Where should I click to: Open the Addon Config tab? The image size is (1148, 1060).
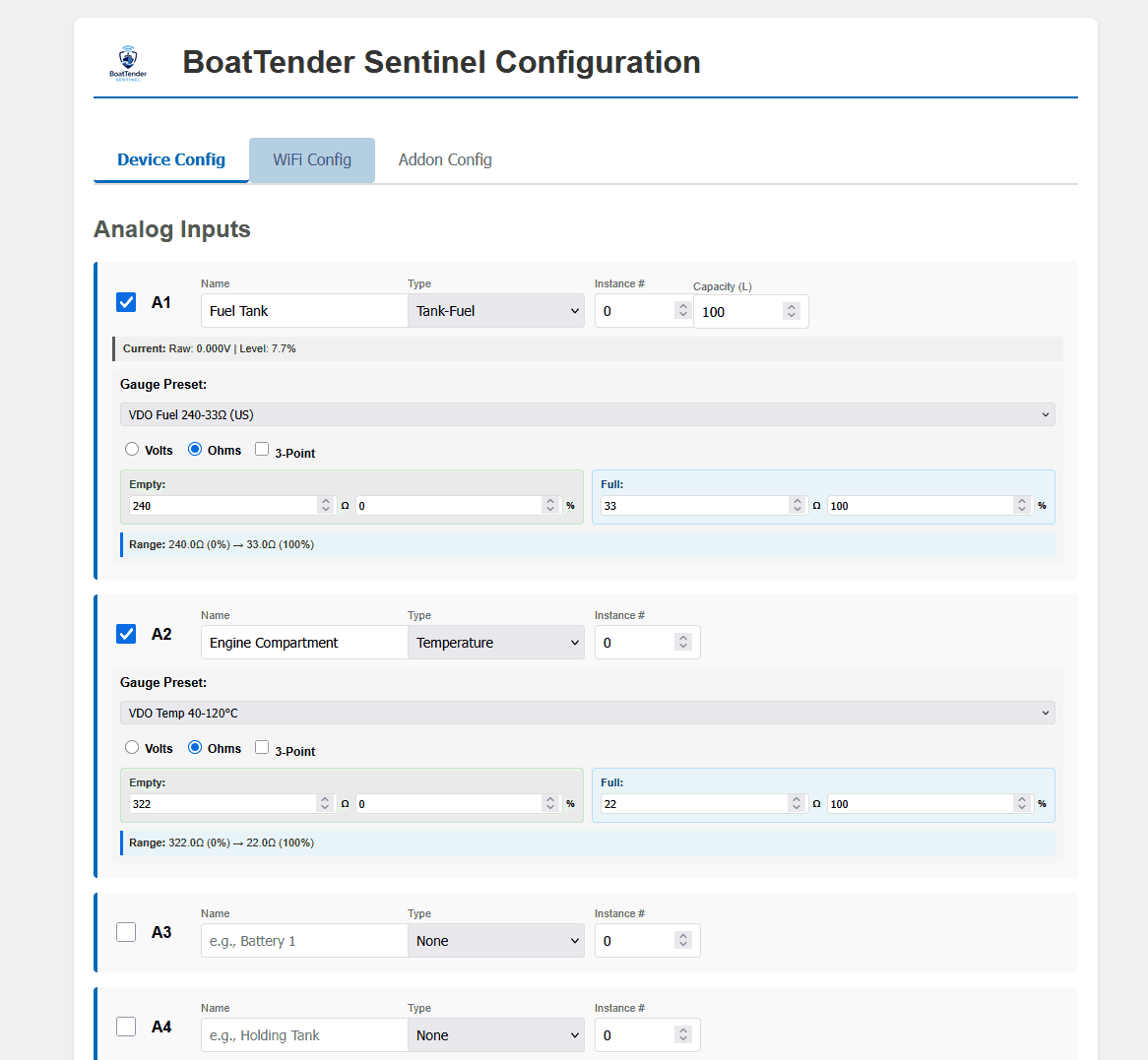pyautogui.click(x=445, y=159)
